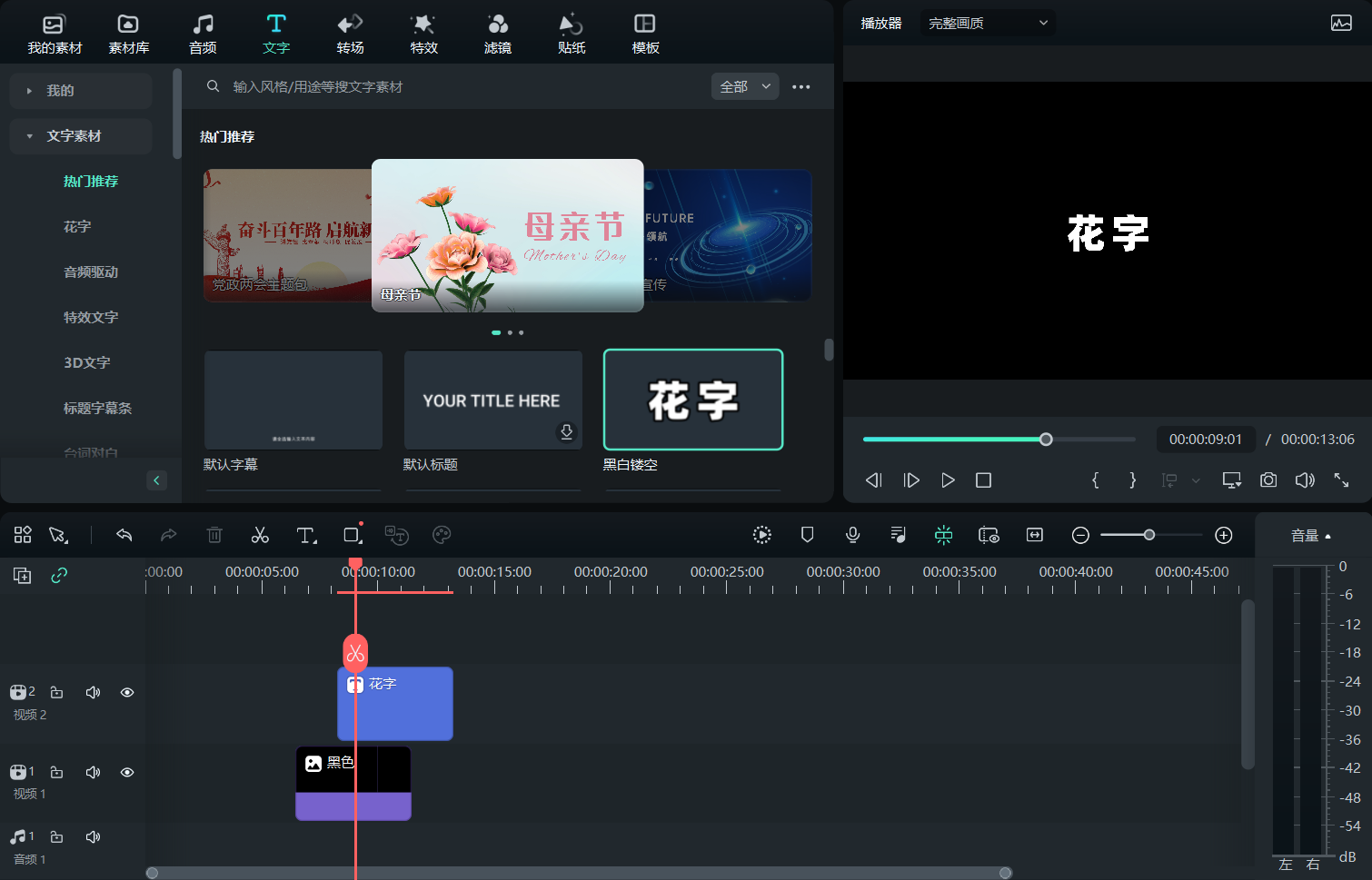This screenshot has width=1372, height=880.
Task: Click the speech-to-text conversion icon
Action: [x=395, y=535]
